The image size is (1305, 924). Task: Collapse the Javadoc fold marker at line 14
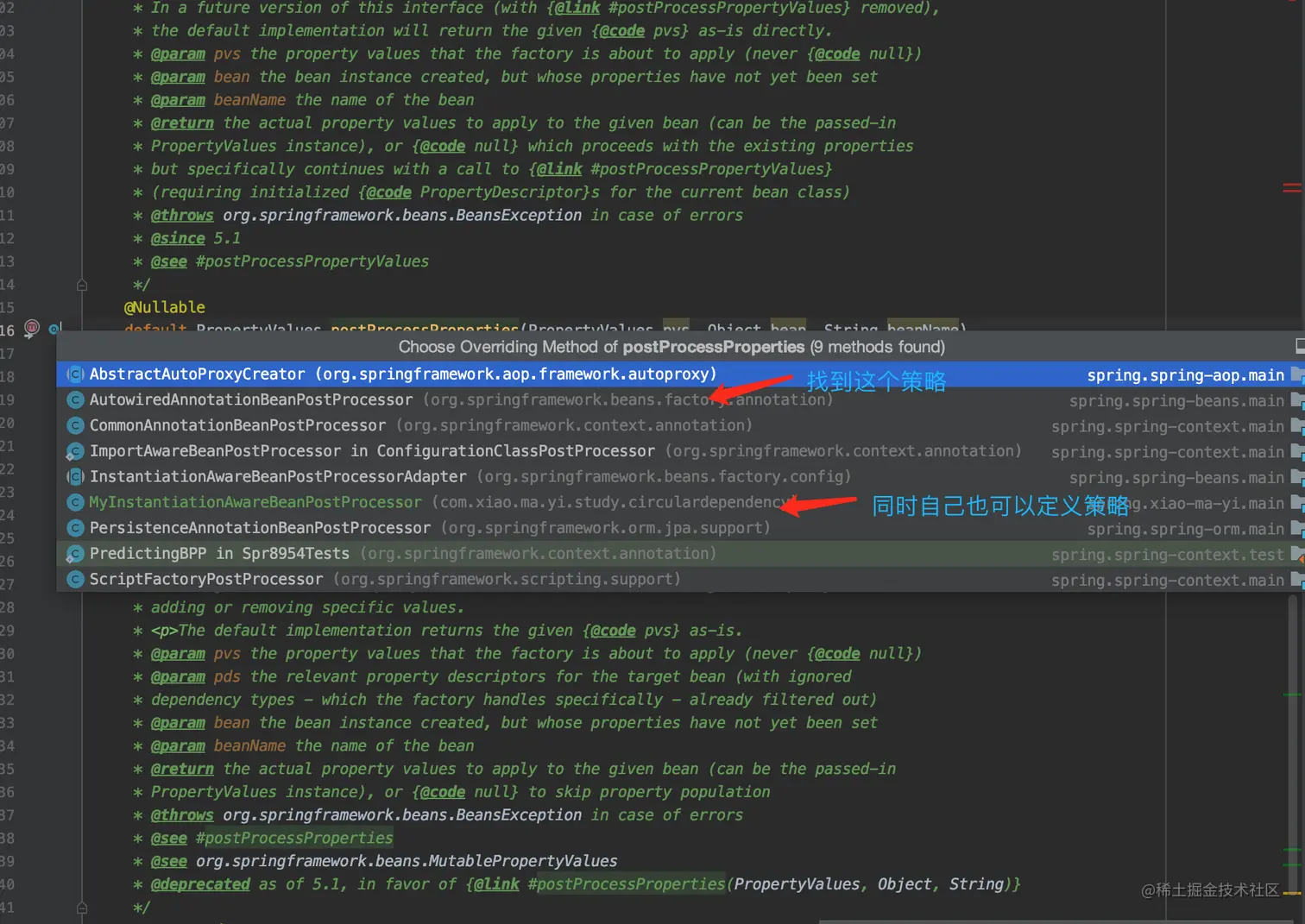pos(81,285)
